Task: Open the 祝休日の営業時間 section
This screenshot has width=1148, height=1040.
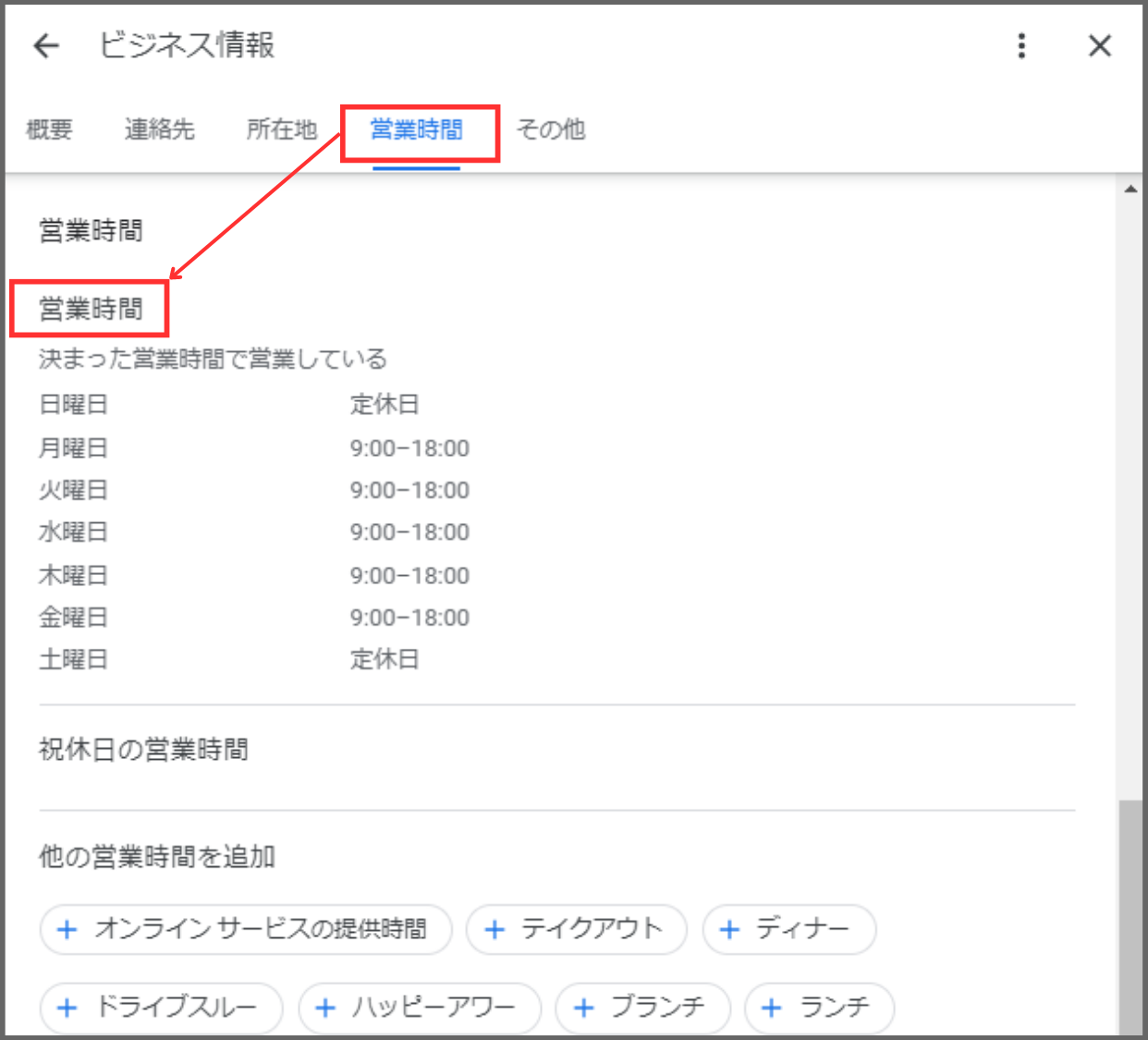Action: (x=143, y=750)
